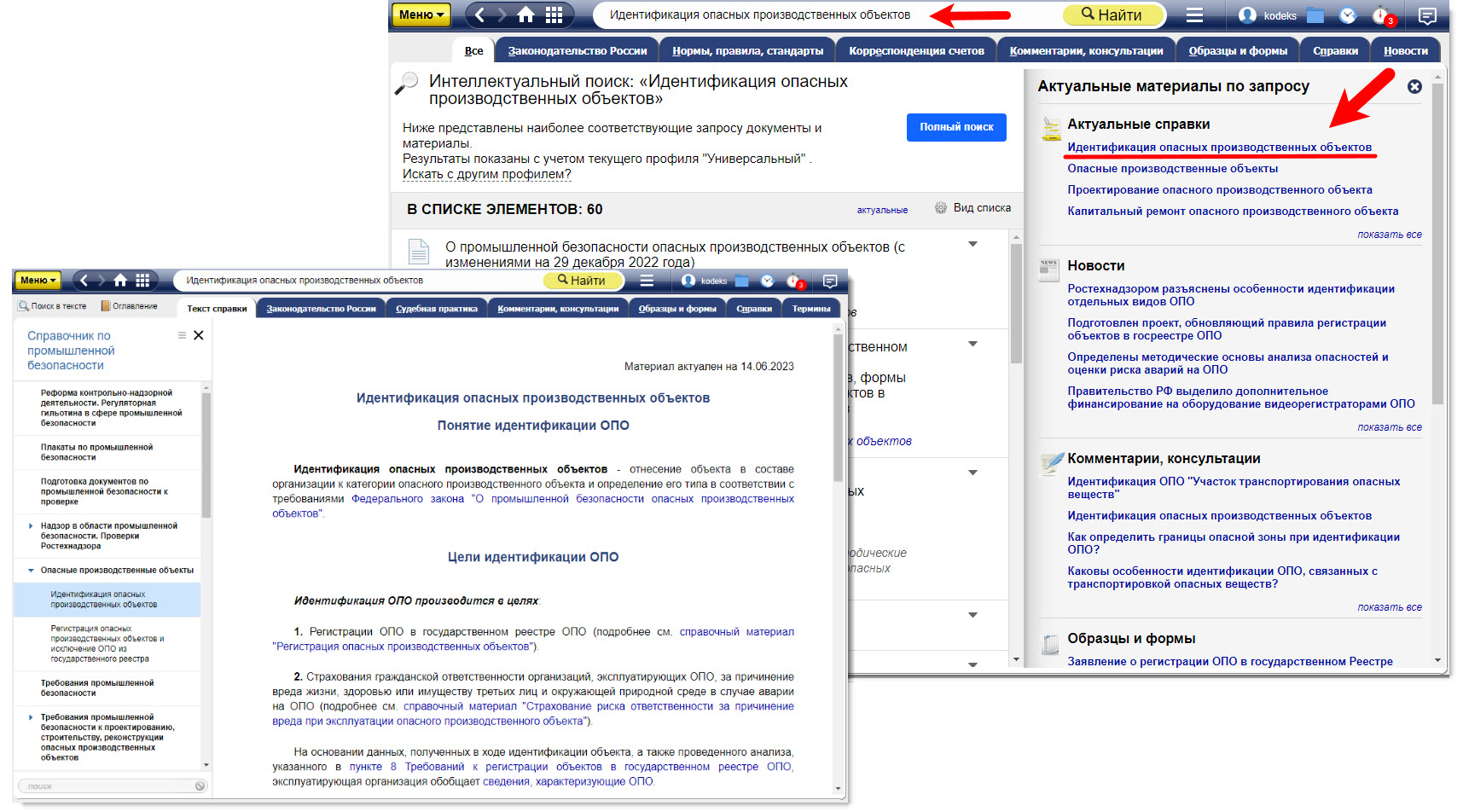
Task: Open the Образцы и формы tab in the top window
Action: [x=1238, y=50]
